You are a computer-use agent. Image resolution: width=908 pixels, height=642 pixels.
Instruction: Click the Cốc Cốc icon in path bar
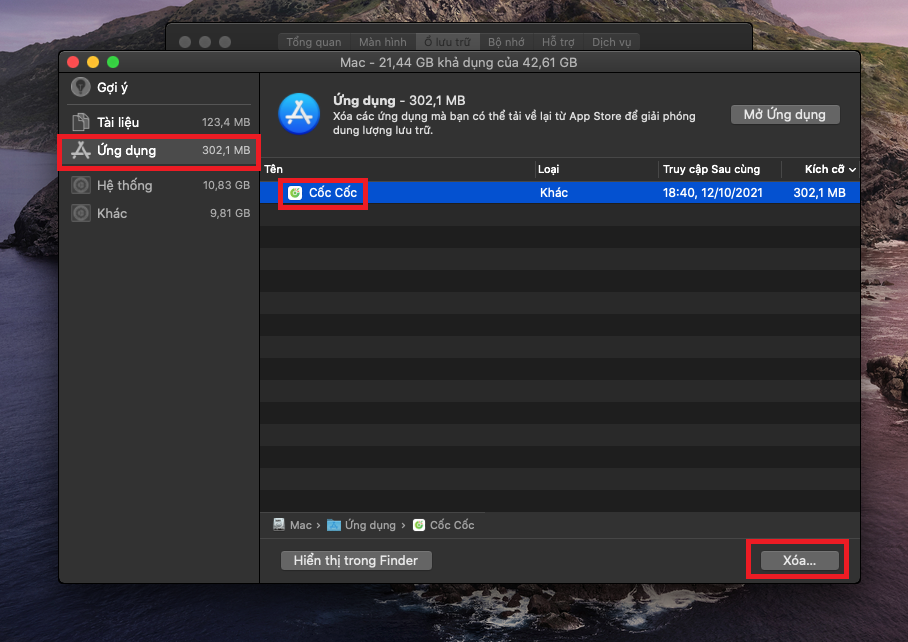[419, 525]
